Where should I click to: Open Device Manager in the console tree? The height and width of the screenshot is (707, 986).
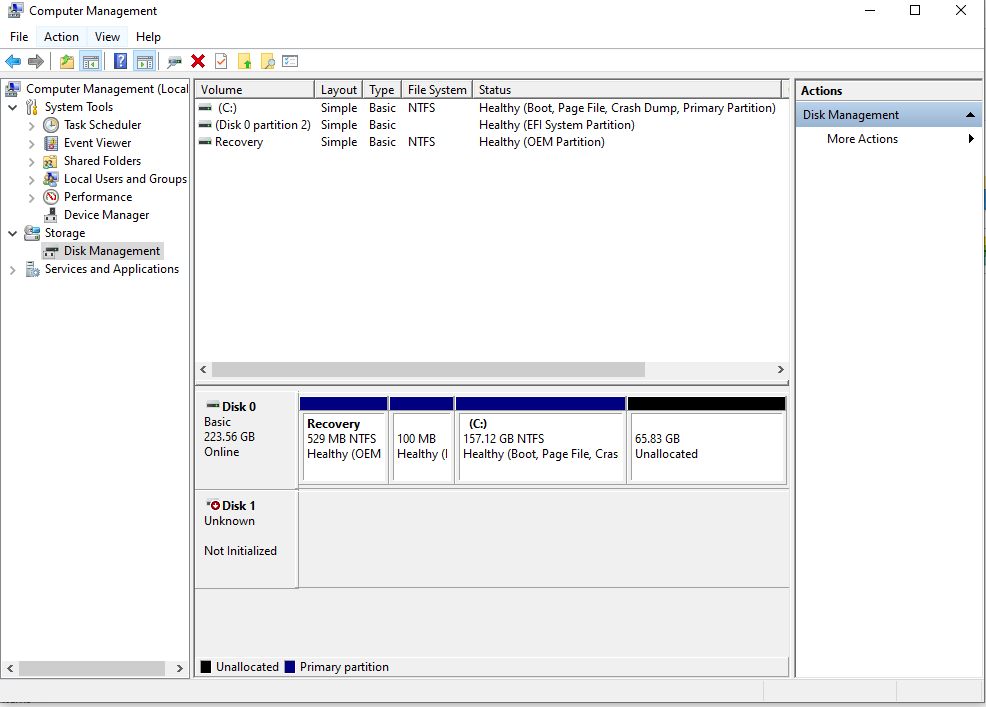[106, 215]
